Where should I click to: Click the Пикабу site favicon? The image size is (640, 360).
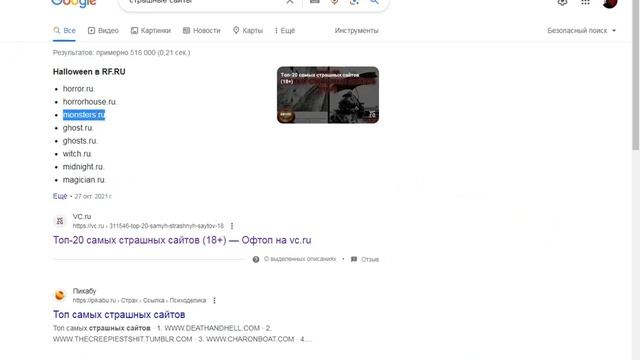[x=60, y=295]
